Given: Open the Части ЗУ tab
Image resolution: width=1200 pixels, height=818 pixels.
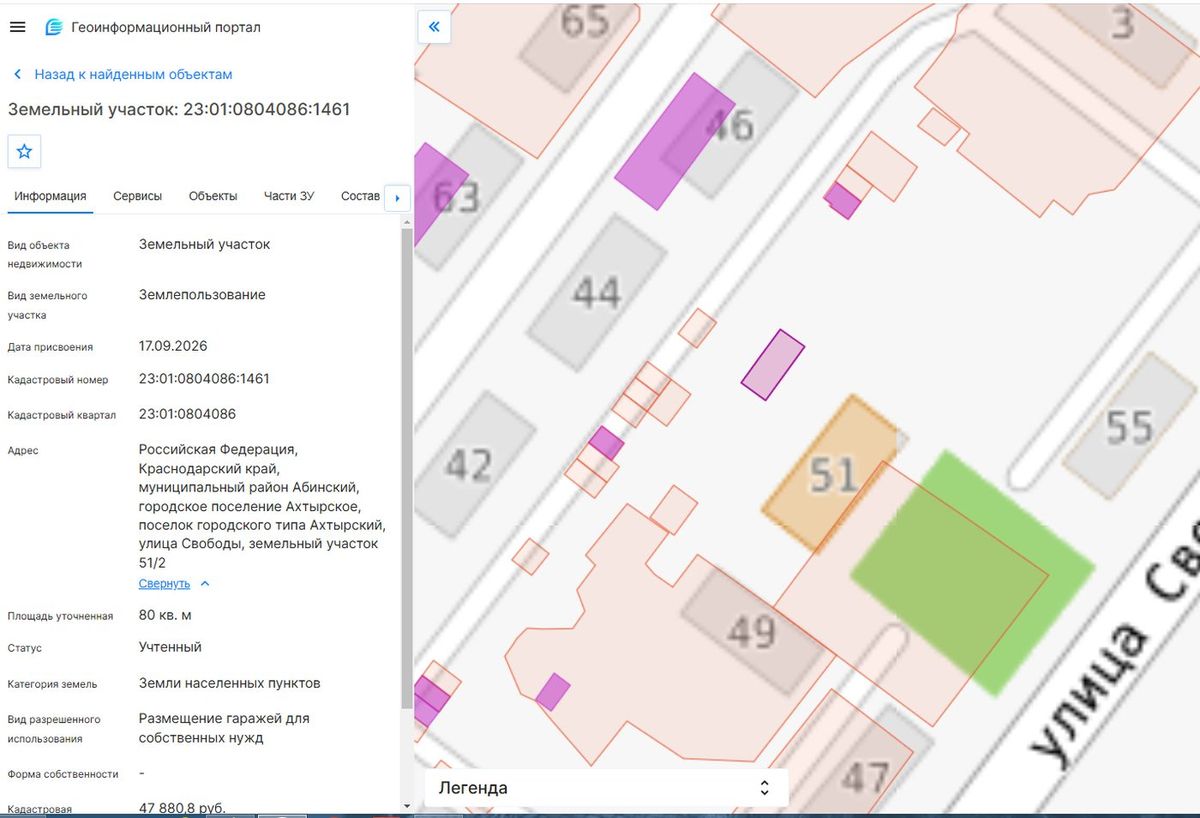Looking at the screenshot, I should click(289, 196).
